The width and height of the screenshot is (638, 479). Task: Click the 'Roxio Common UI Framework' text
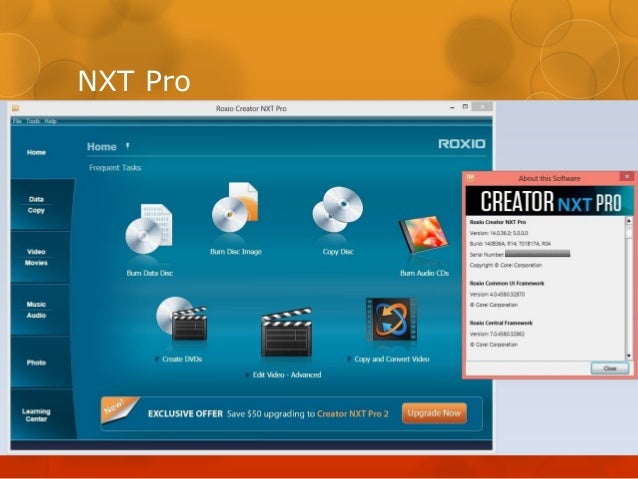pyautogui.click(x=507, y=283)
